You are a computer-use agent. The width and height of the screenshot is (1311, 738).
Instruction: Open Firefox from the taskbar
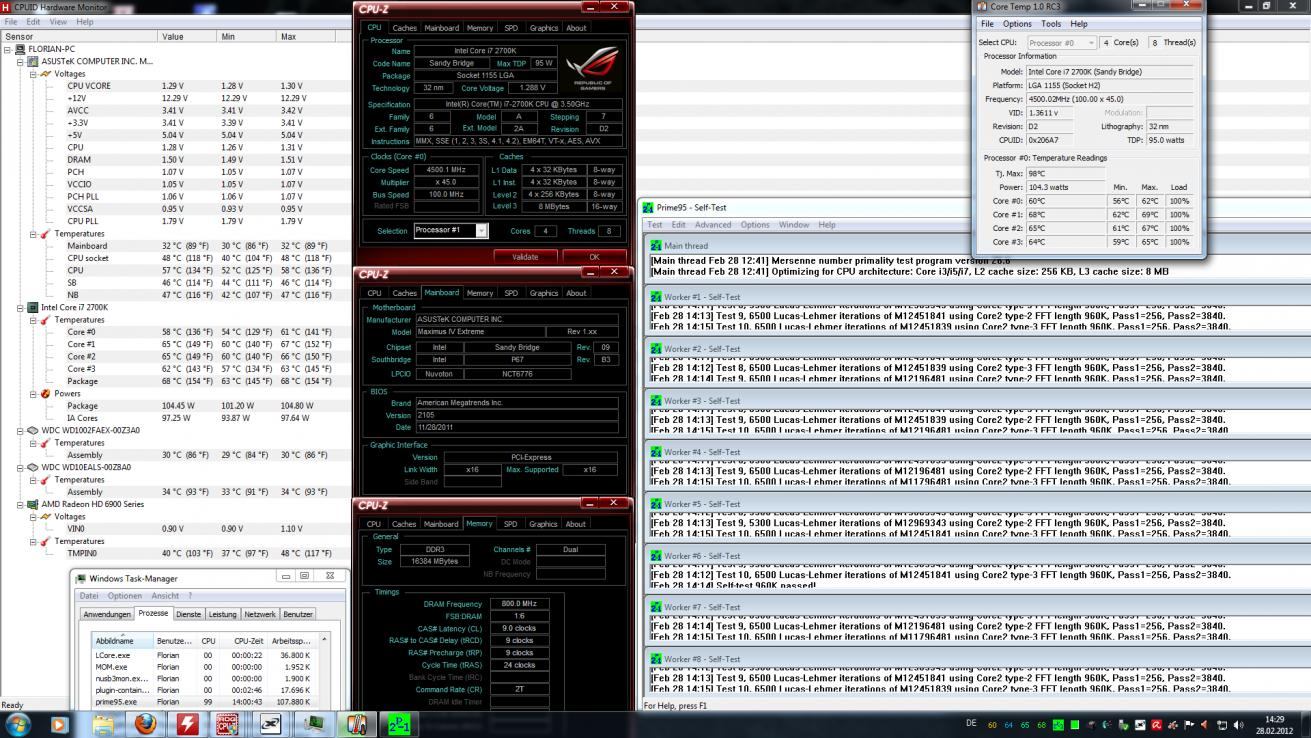pos(146,724)
